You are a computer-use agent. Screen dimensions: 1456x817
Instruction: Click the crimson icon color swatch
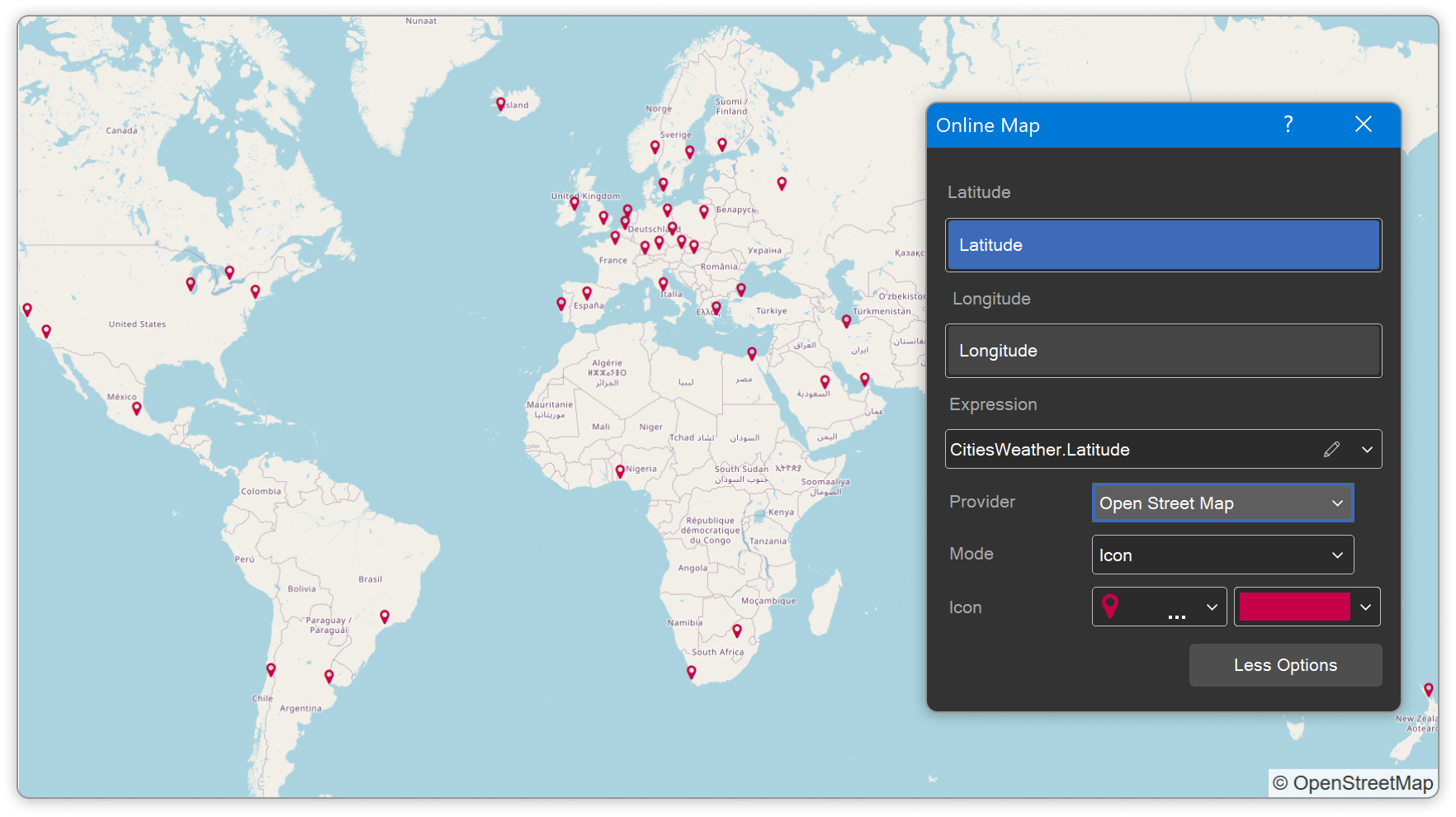tap(1294, 607)
